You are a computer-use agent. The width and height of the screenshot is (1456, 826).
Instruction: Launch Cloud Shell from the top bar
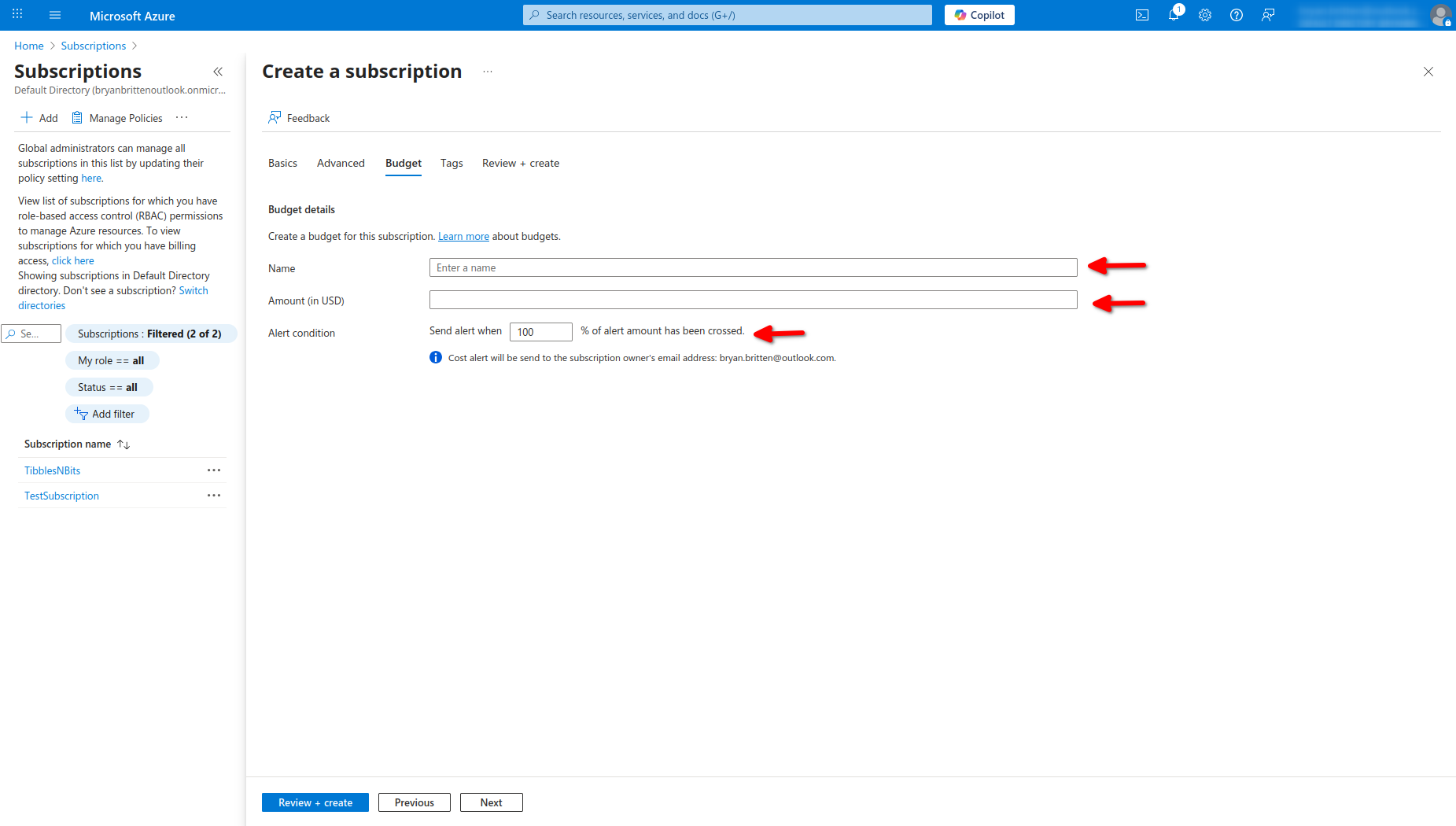pyautogui.click(x=1142, y=15)
